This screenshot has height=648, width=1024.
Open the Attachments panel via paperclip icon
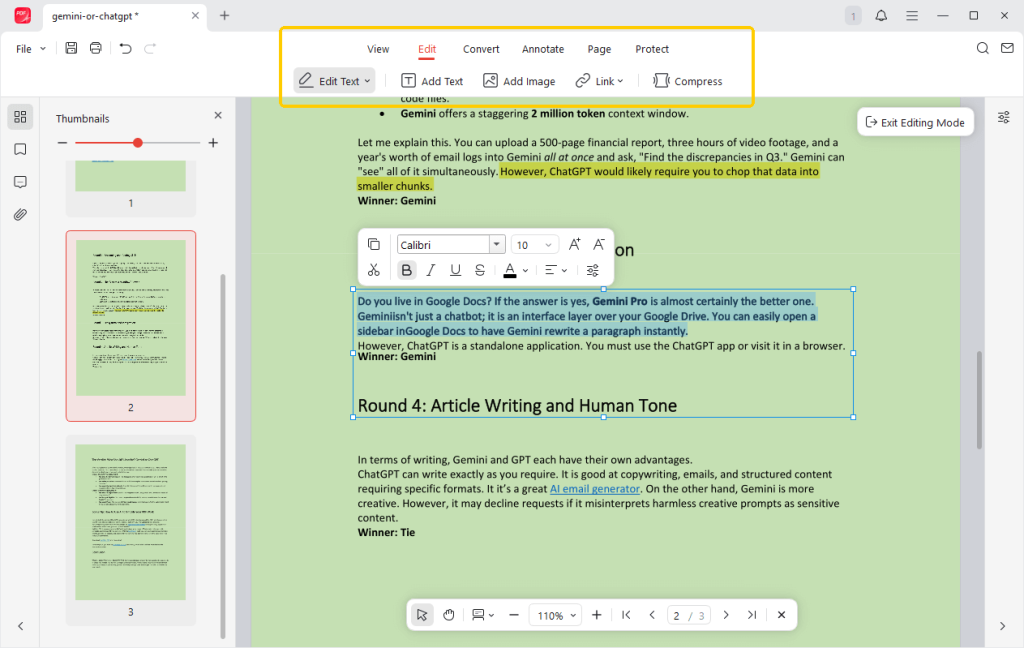click(20, 214)
